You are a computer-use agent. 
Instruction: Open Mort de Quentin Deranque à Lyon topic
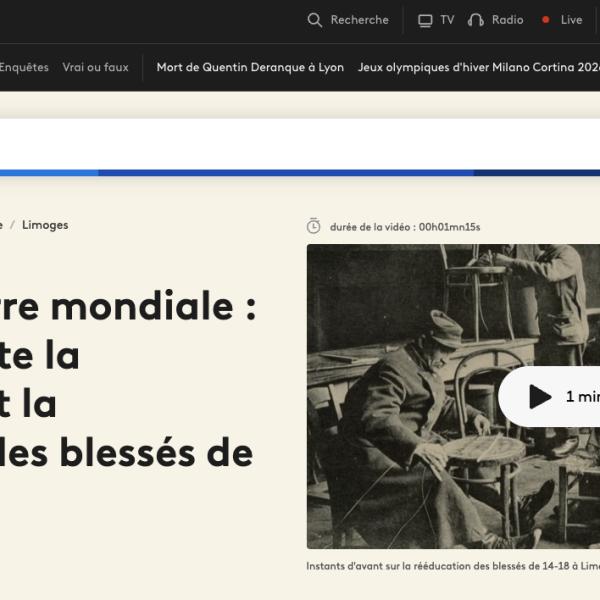coord(250,67)
